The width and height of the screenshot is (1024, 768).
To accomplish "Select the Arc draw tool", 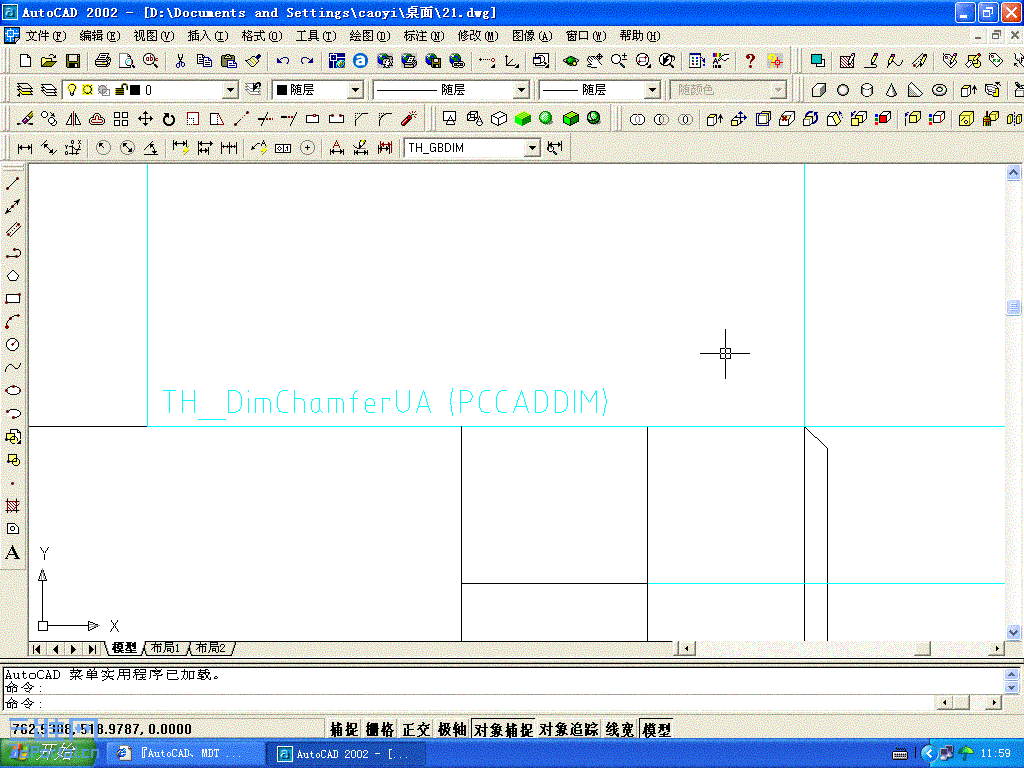I will [12, 321].
